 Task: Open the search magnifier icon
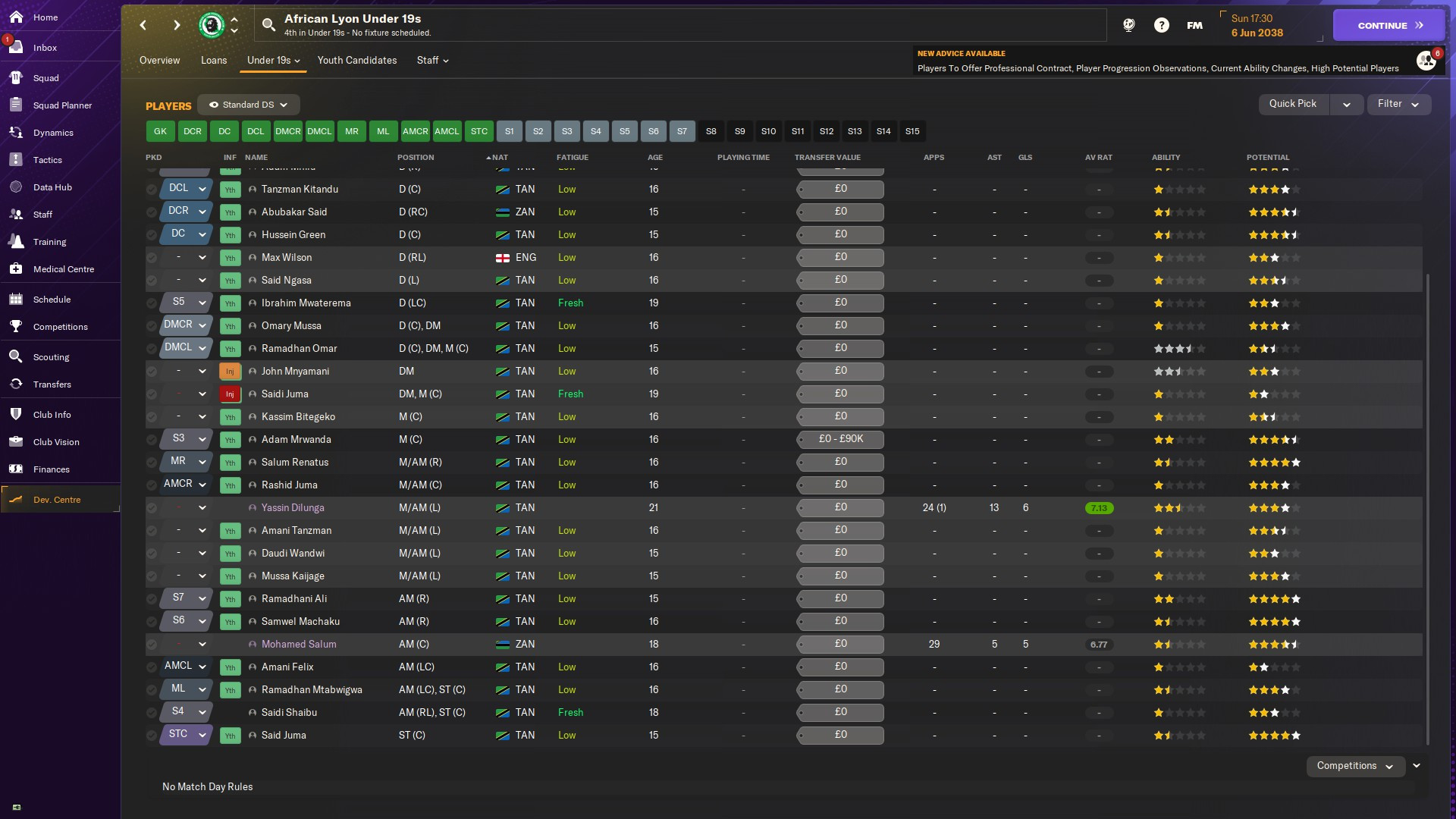point(268,25)
